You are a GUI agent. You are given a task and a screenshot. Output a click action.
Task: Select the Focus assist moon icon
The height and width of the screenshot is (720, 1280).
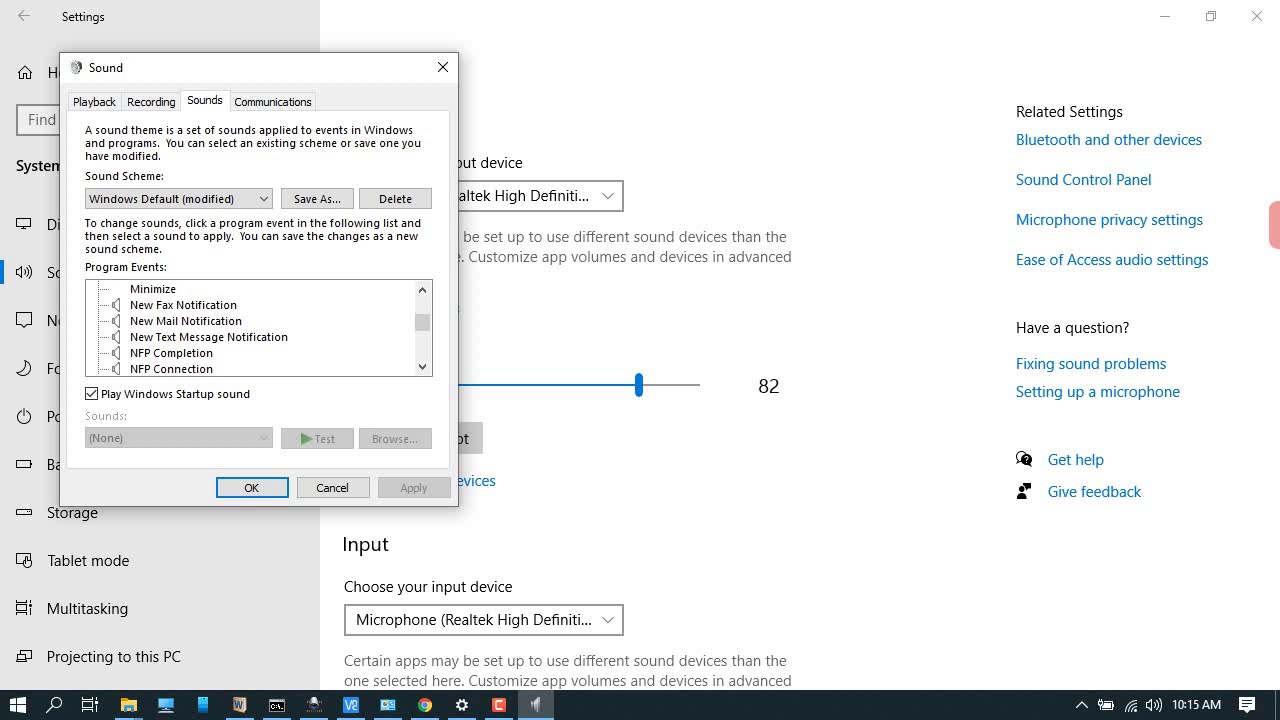25,368
